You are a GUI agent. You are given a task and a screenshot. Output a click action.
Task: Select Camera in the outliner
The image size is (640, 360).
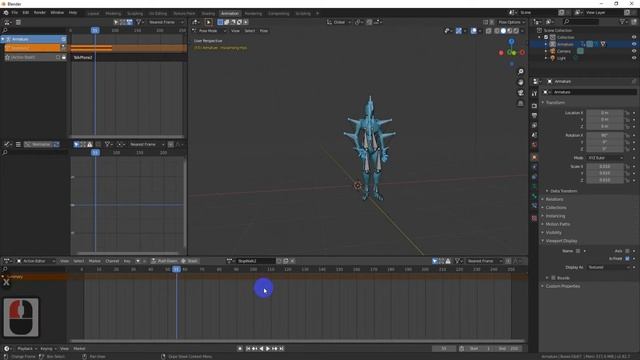[x=564, y=51]
